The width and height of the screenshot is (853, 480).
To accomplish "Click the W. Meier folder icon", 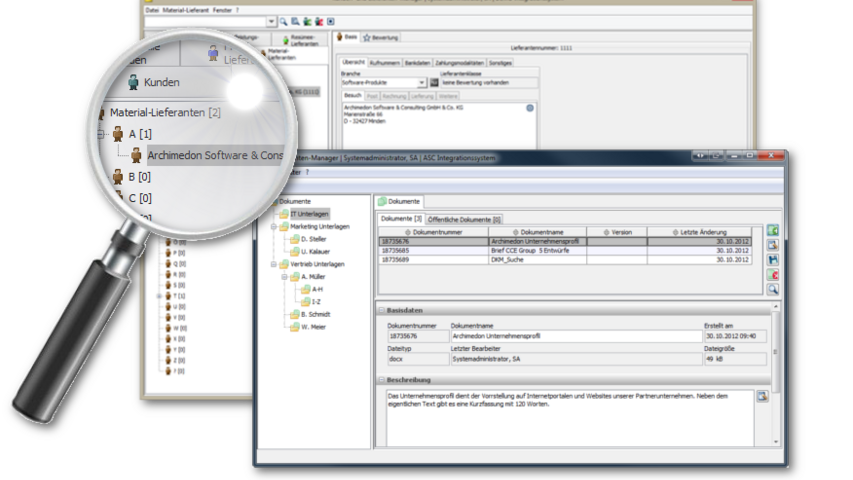I will point(295,327).
